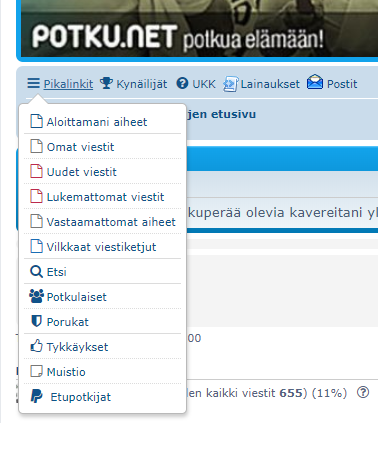Open the Lainaukset link
Image resolution: width=378 pixels, height=473 pixels.
pos(270,84)
